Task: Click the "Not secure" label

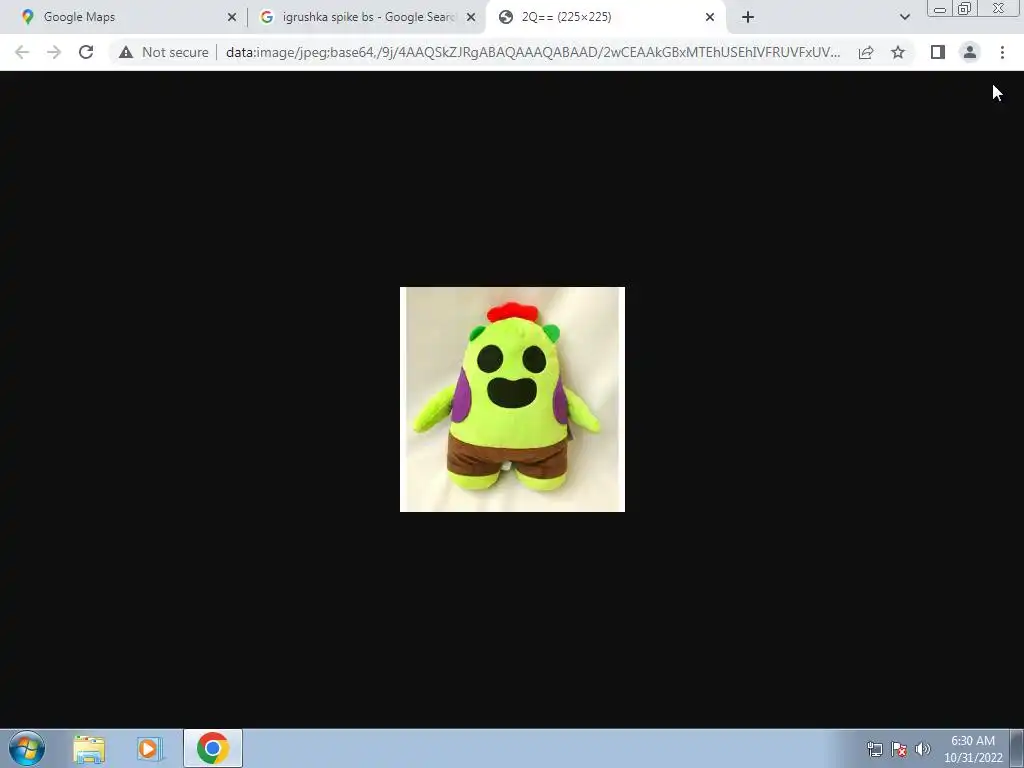Action: (x=175, y=52)
